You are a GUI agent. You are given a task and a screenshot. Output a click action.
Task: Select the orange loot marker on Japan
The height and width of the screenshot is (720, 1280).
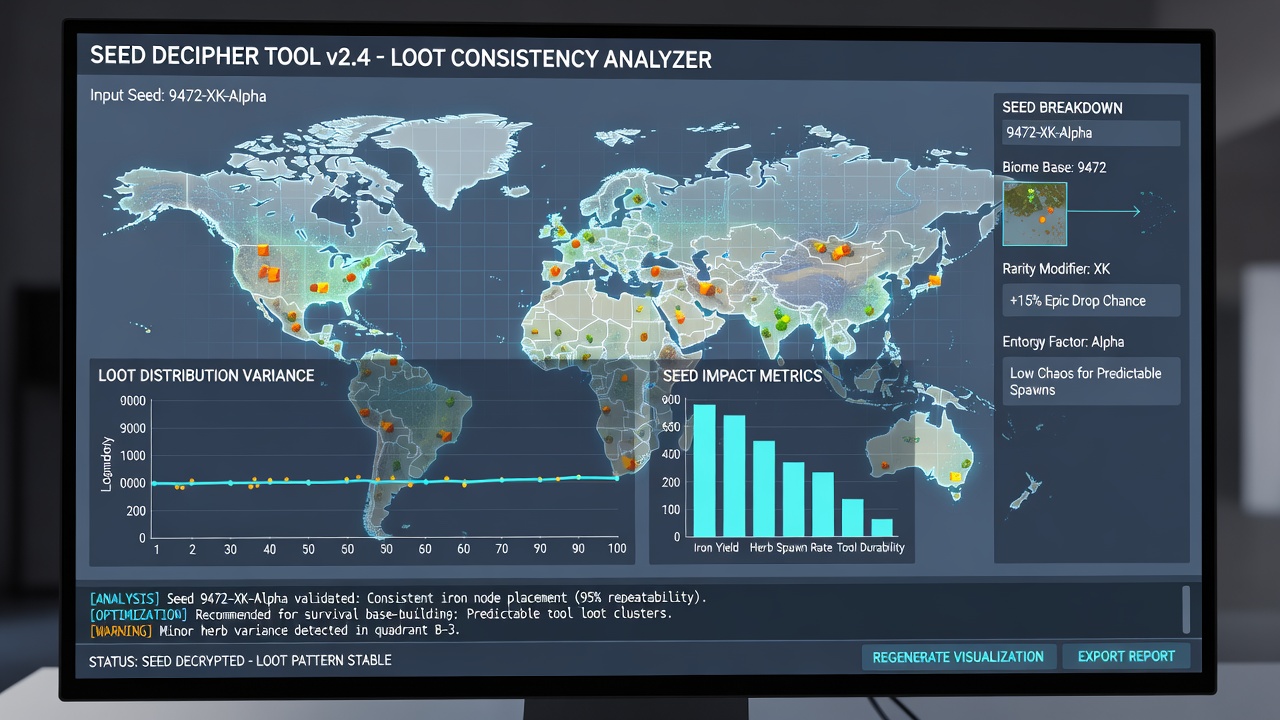(x=936, y=281)
